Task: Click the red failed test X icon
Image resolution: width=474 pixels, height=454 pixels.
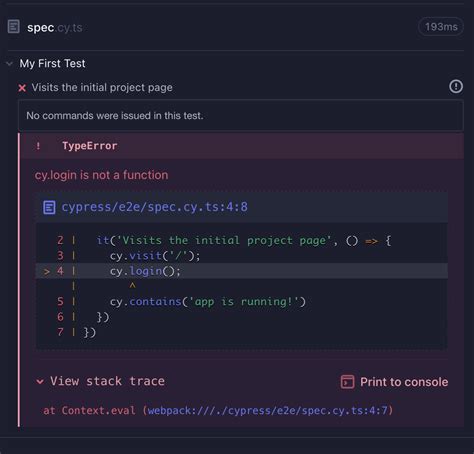Action: pyautogui.click(x=22, y=88)
